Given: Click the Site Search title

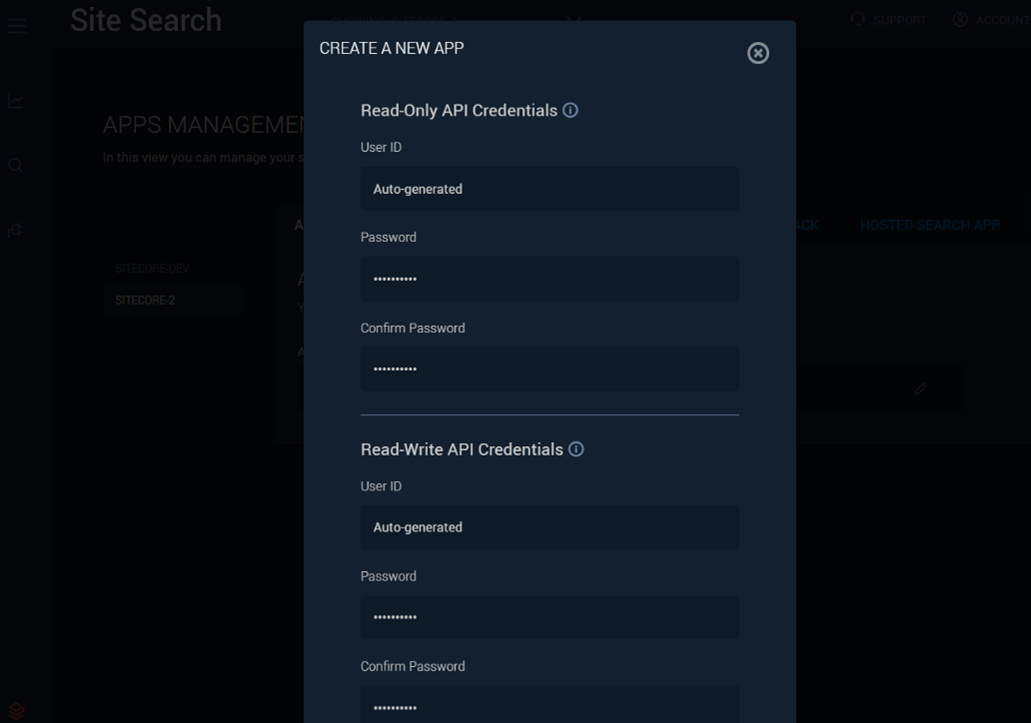Looking at the screenshot, I should coord(146,20).
